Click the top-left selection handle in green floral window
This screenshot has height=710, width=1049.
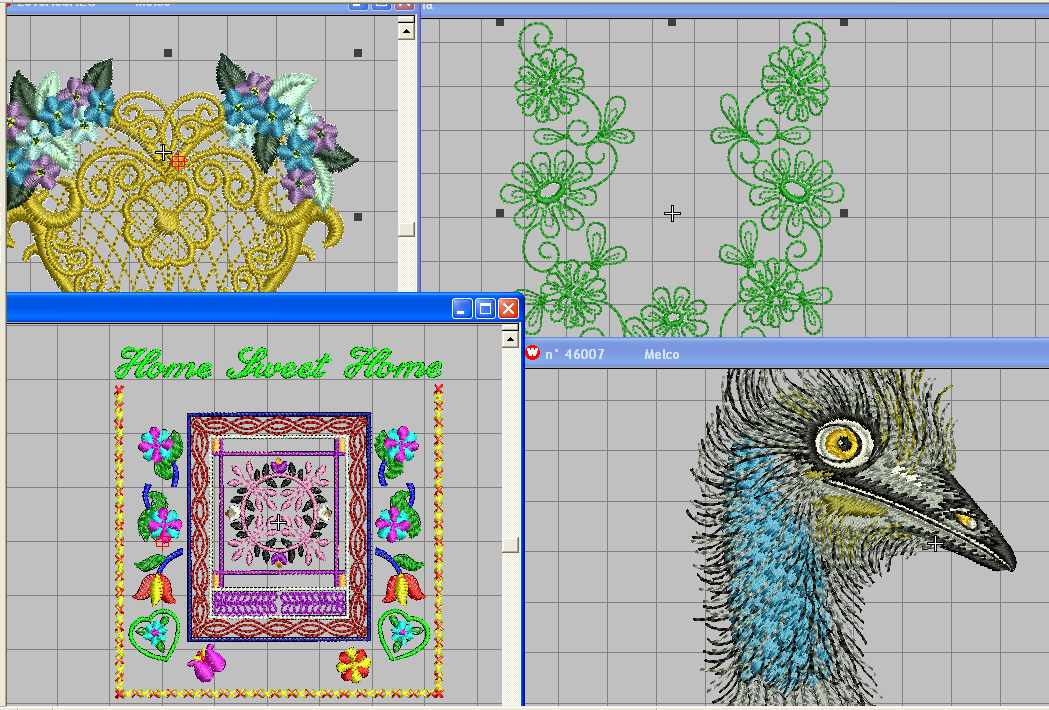click(x=500, y=23)
